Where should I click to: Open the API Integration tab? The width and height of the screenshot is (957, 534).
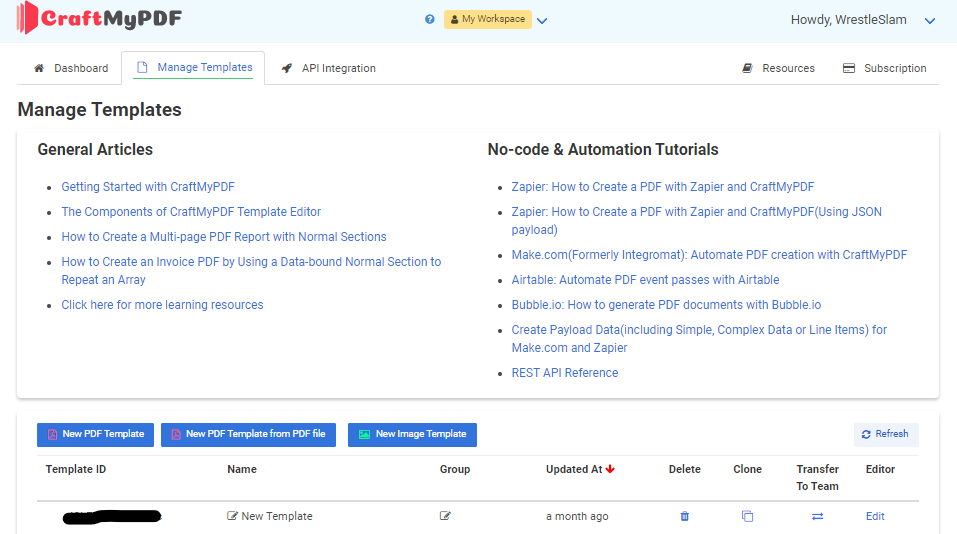coord(328,68)
